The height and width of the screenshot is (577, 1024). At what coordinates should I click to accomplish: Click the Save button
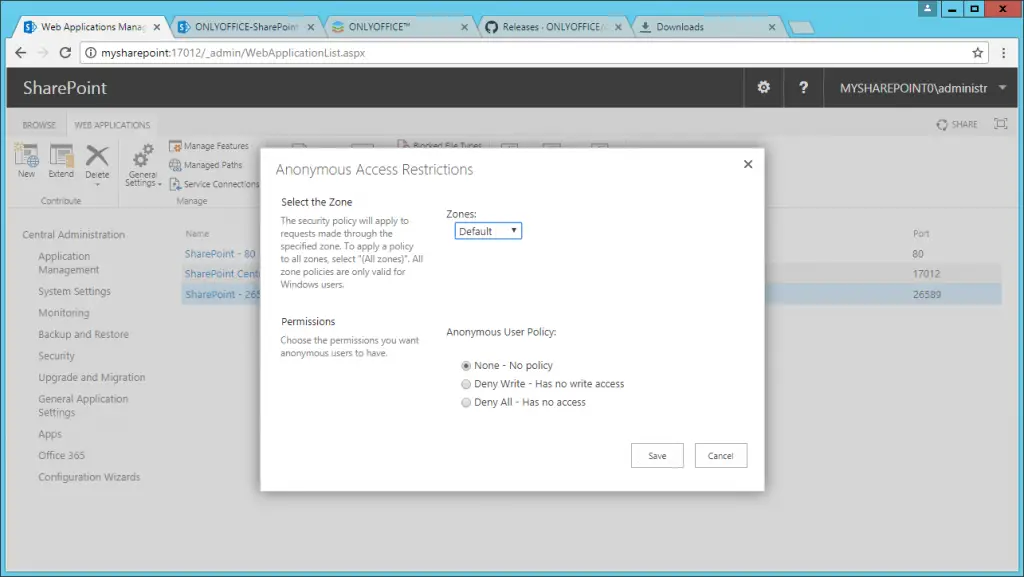click(x=657, y=456)
